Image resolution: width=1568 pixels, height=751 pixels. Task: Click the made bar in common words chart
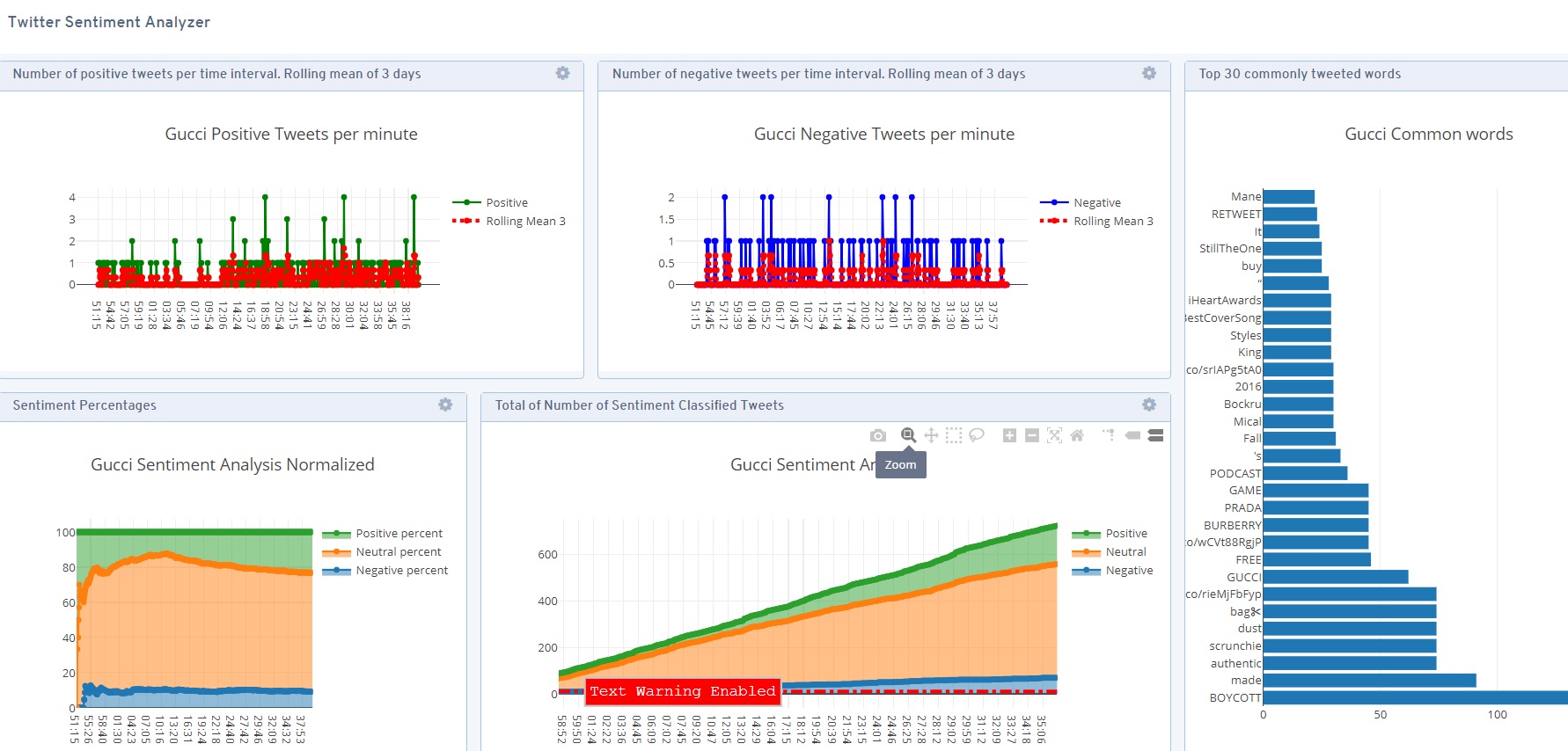1369,680
